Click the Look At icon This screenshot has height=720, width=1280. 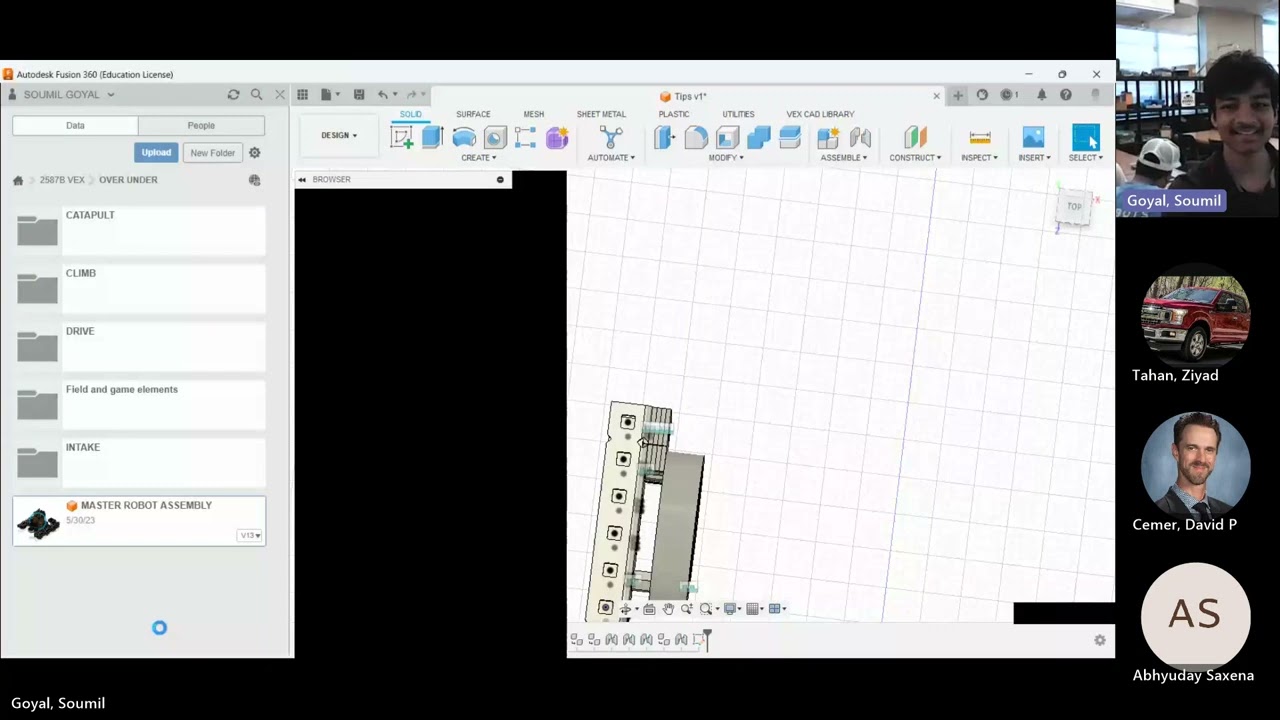tap(649, 609)
